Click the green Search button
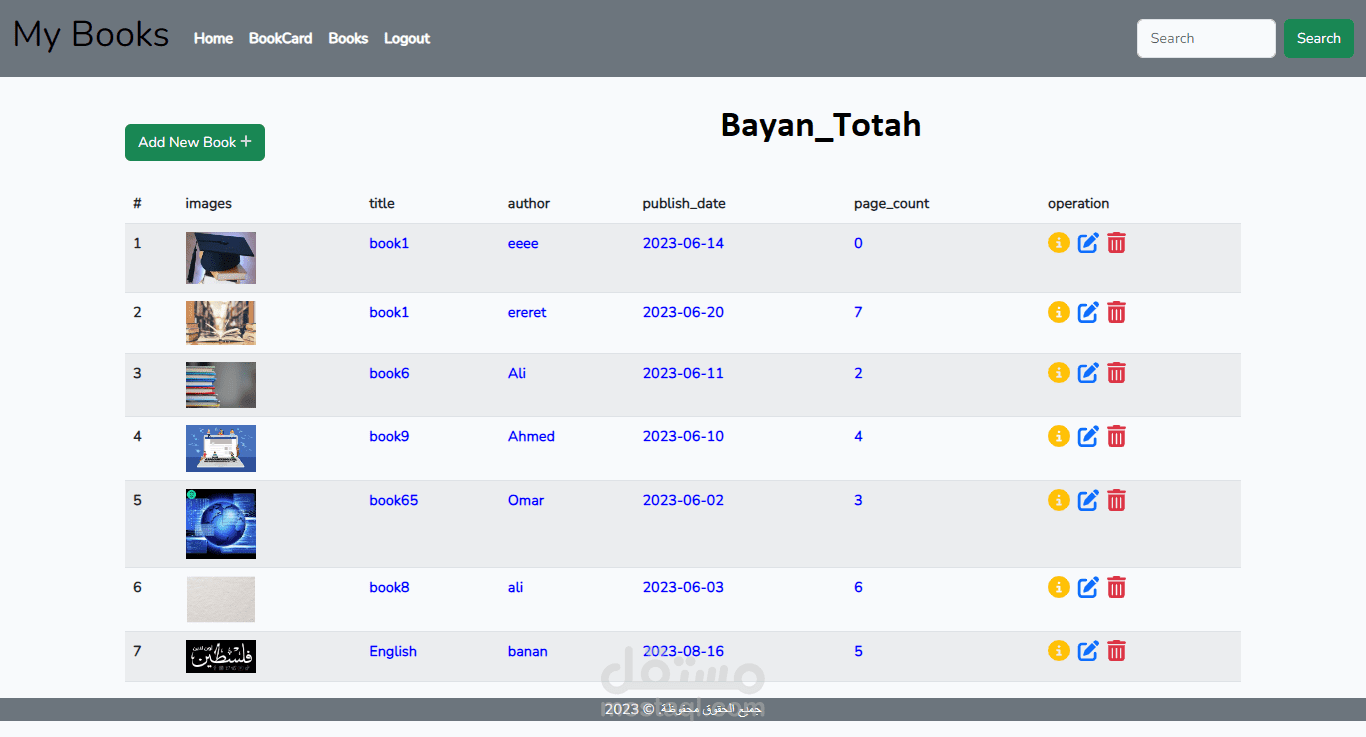Screen dimensions: 1366x737 [1318, 38]
